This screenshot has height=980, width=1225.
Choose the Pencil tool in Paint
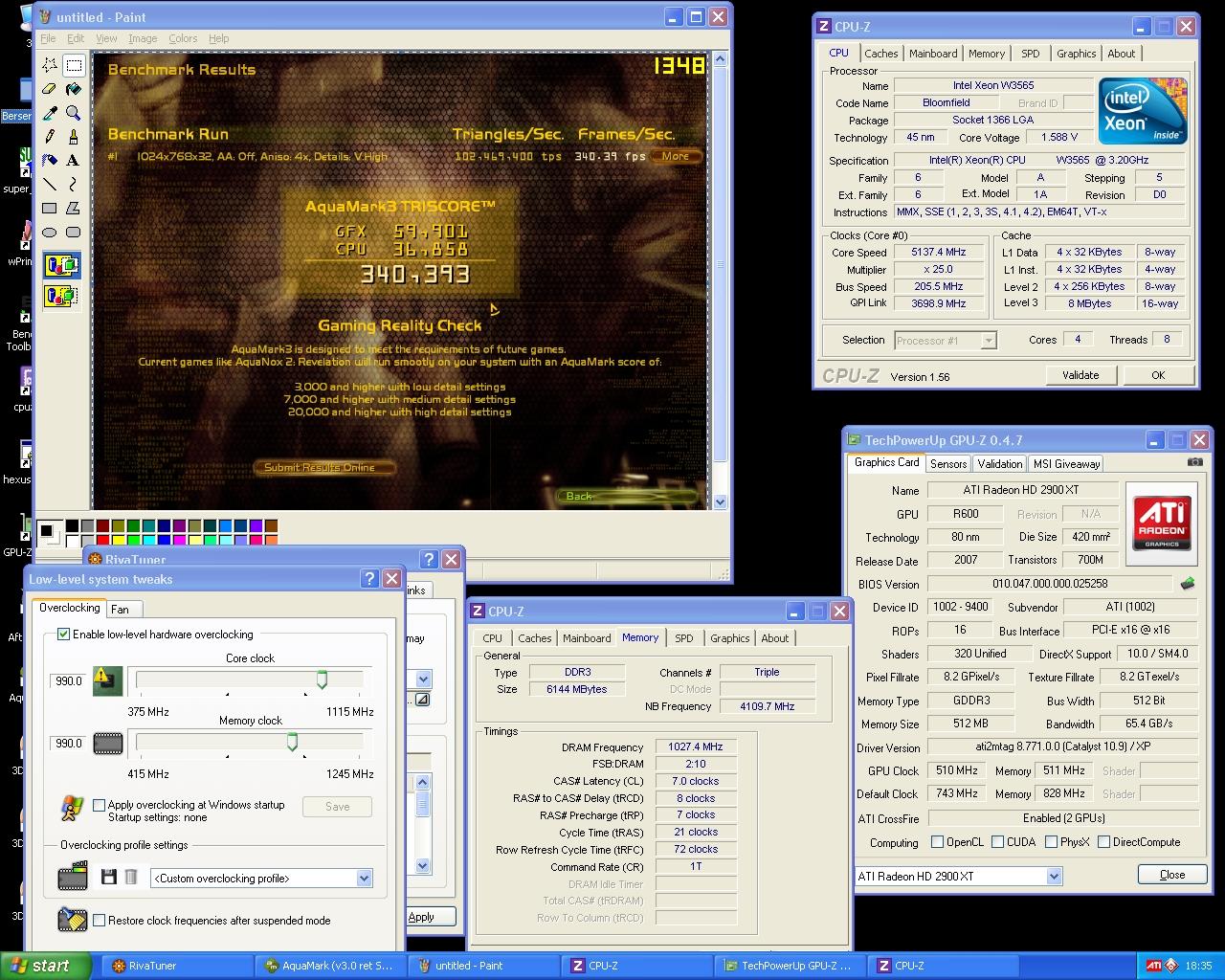pyautogui.click(x=50, y=137)
